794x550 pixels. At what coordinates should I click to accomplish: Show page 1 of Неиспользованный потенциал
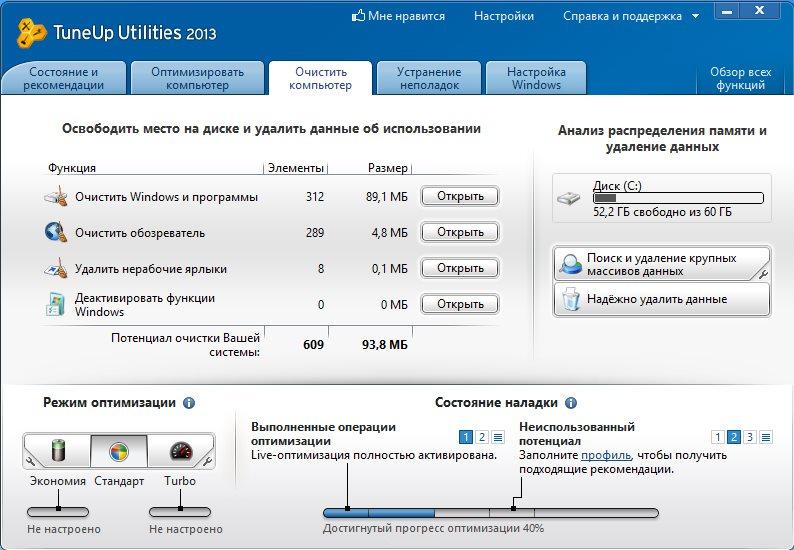point(718,437)
